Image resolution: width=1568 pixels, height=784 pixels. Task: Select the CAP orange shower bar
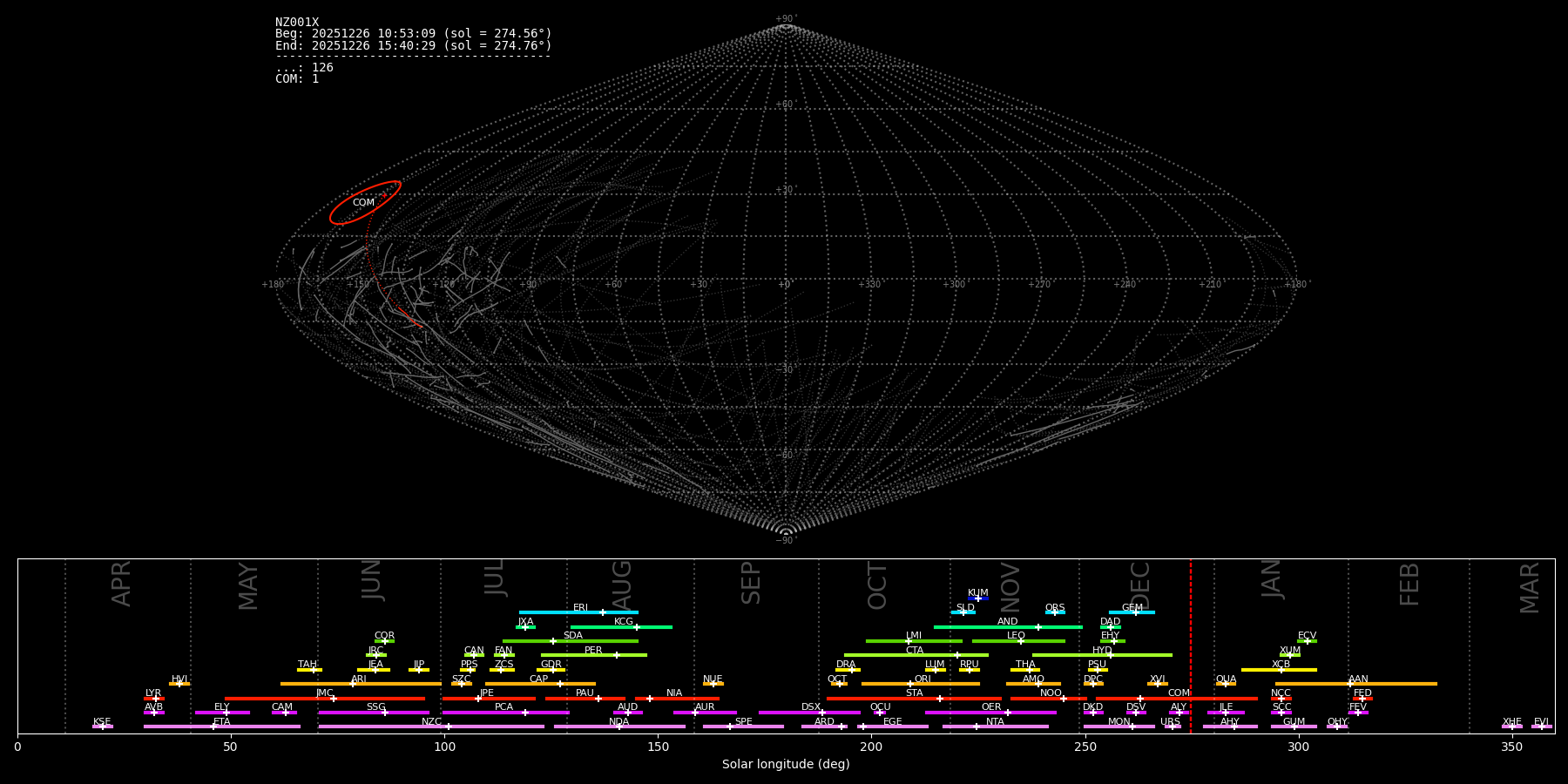(x=540, y=684)
